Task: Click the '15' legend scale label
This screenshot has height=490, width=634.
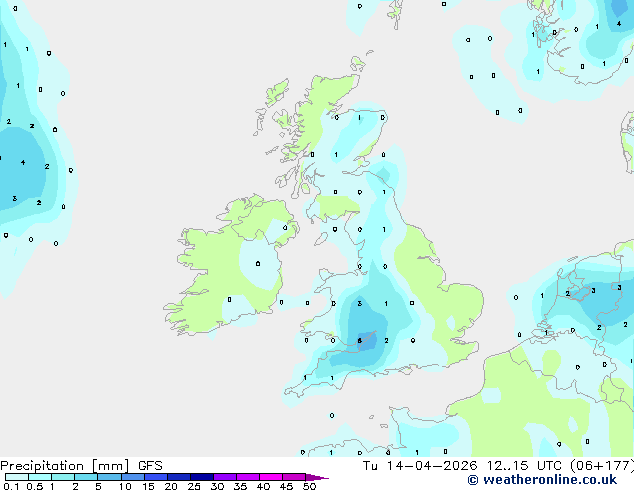Action: point(148,486)
